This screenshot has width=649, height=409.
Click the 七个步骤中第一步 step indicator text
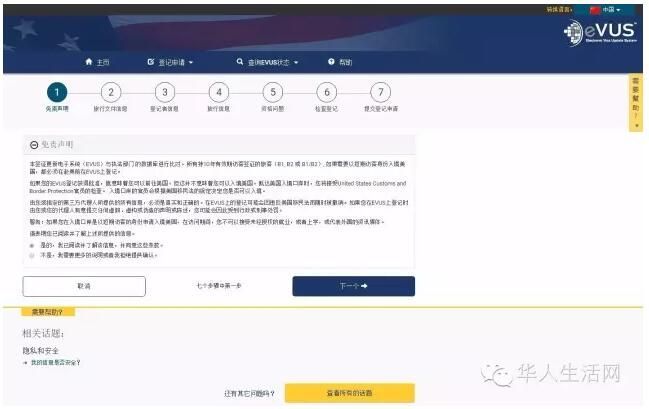(219, 286)
